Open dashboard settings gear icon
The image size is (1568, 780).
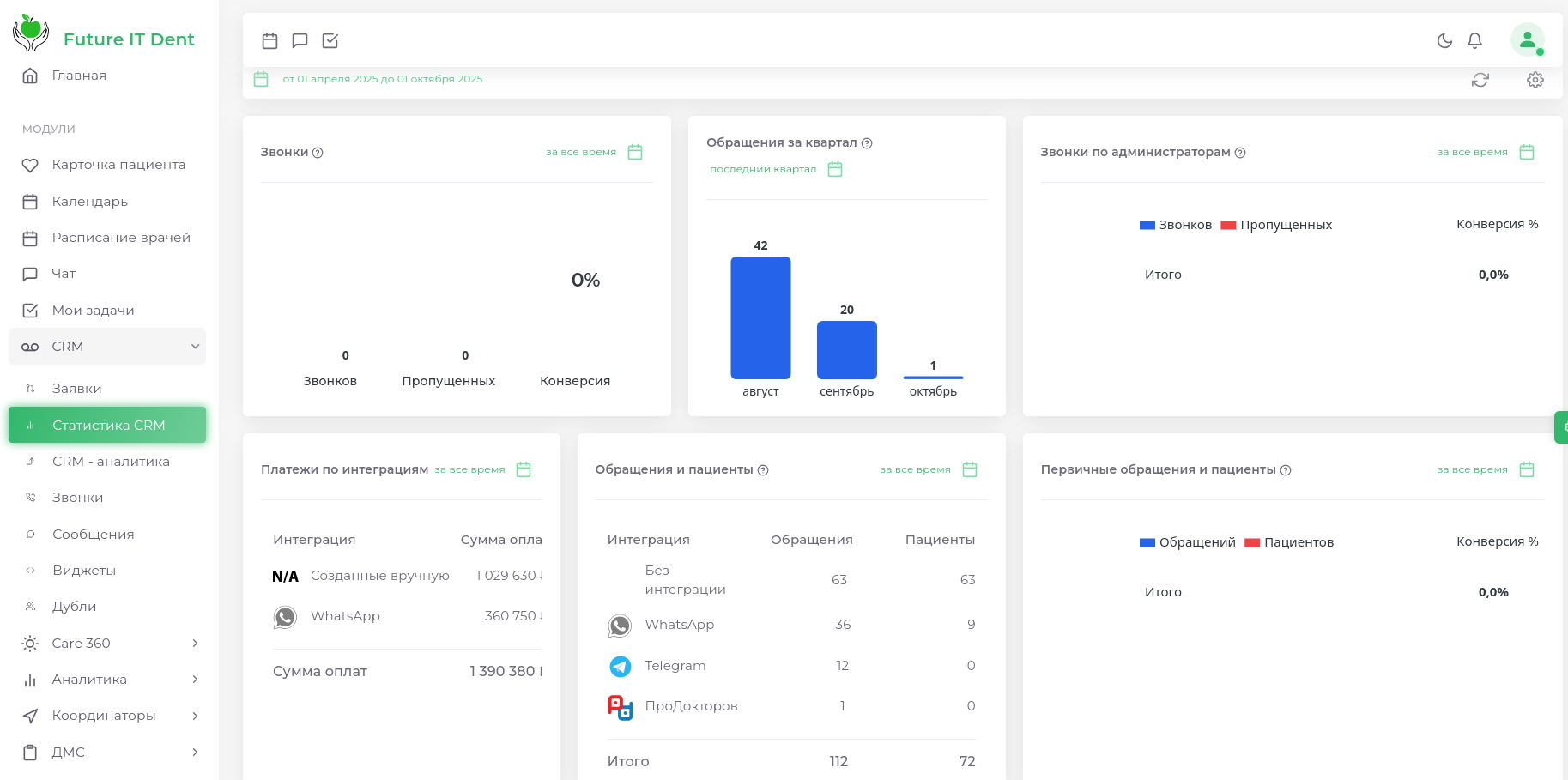click(x=1535, y=80)
